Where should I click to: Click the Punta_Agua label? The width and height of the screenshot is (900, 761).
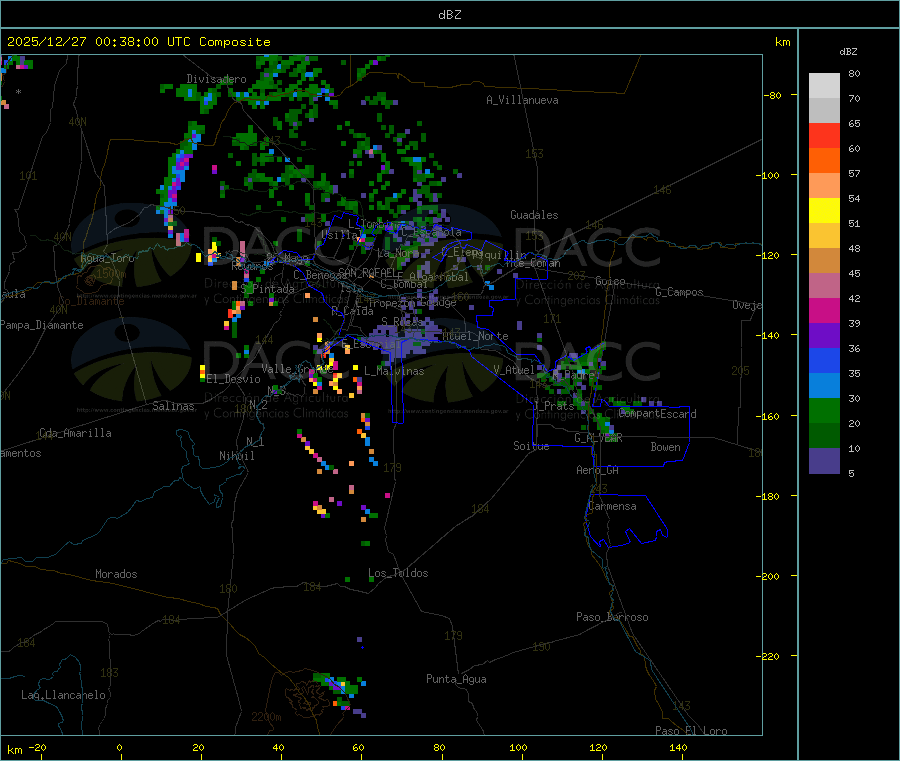456,679
